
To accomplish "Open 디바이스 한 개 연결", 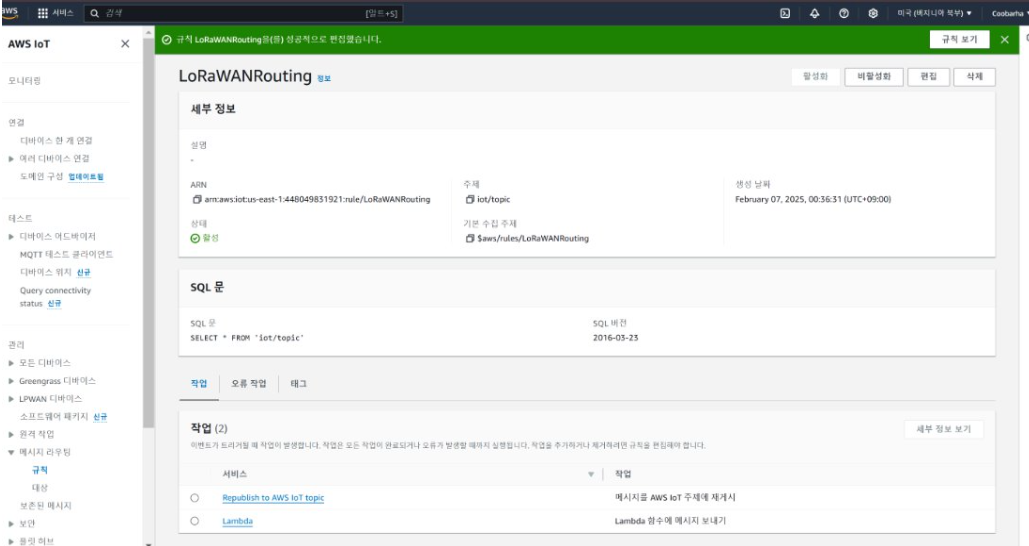I will pos(56,141).
